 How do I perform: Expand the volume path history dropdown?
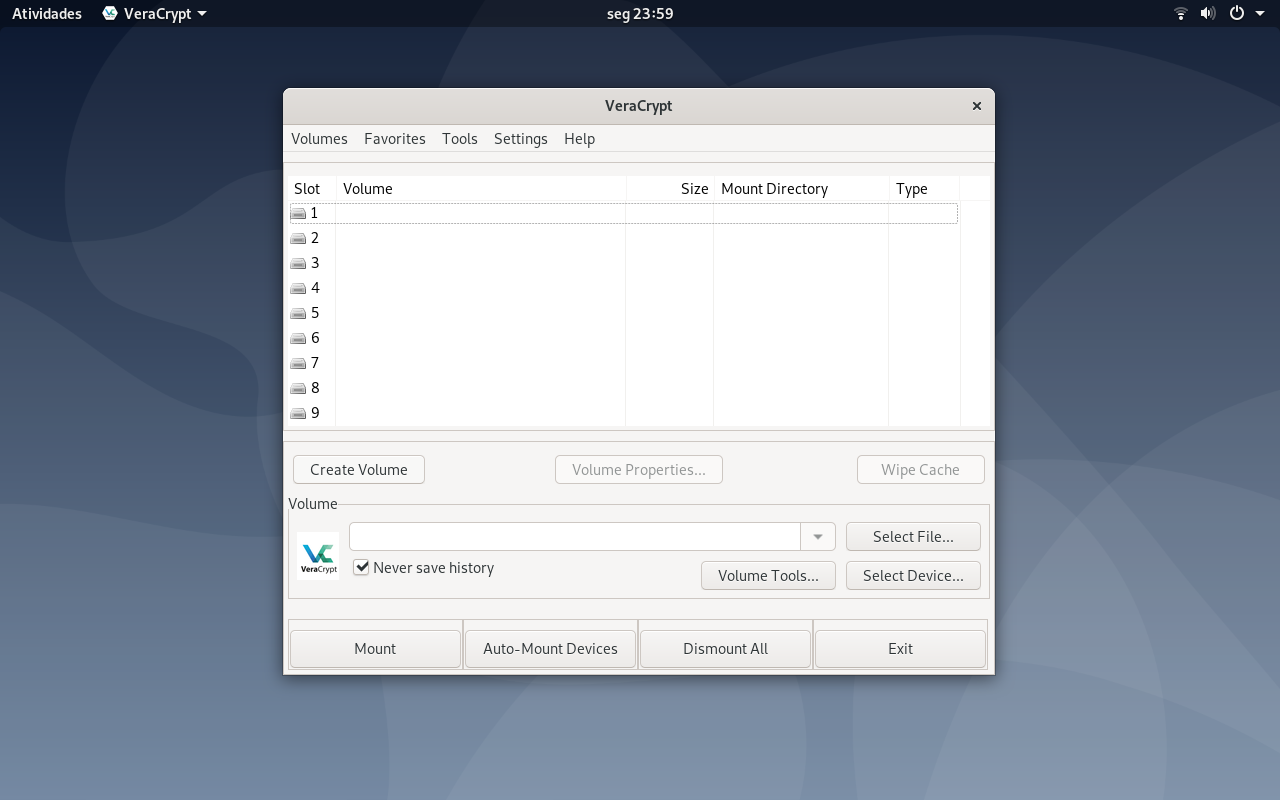(x=817, y=537)
